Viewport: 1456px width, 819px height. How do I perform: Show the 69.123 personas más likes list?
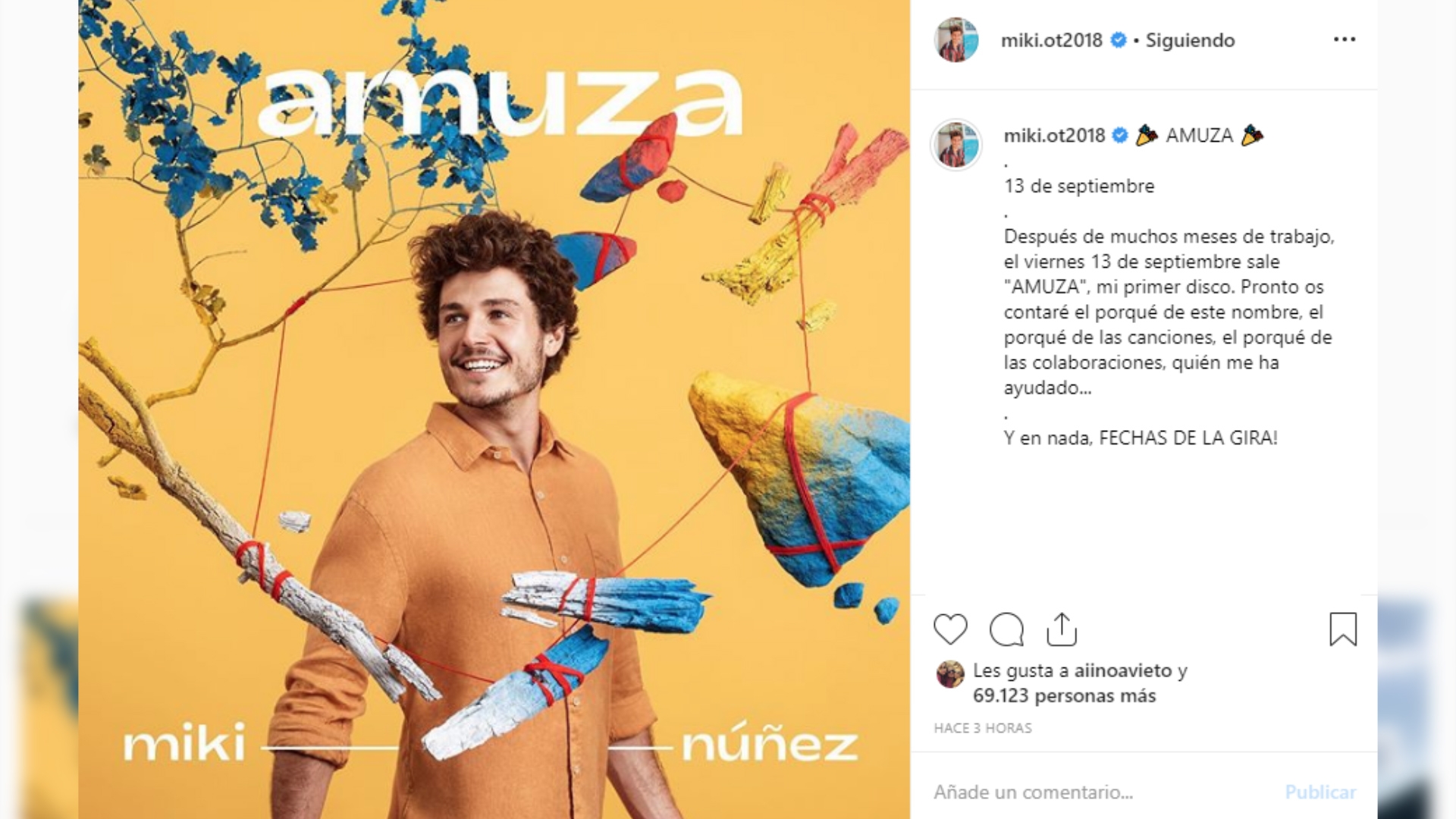point(1064,696)
